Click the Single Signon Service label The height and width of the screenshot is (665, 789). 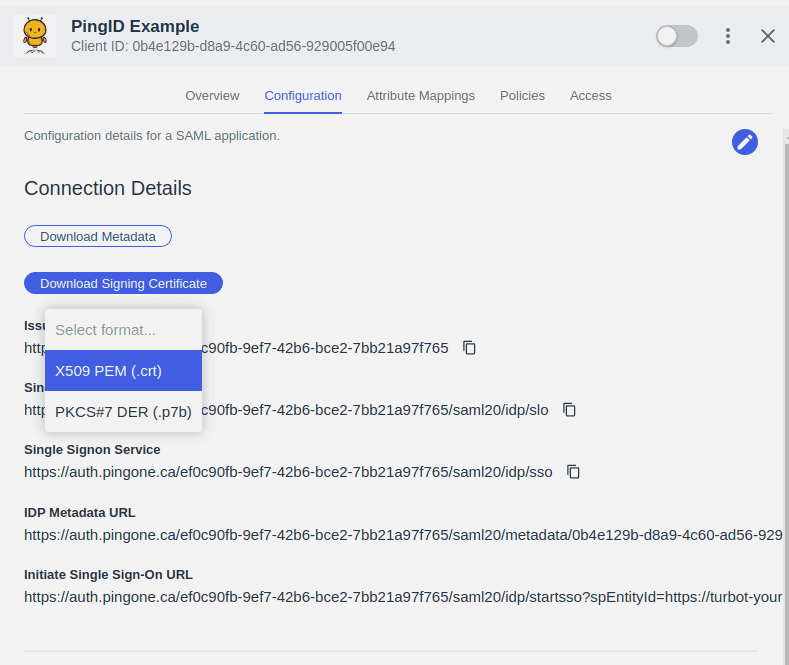(92, 450)
